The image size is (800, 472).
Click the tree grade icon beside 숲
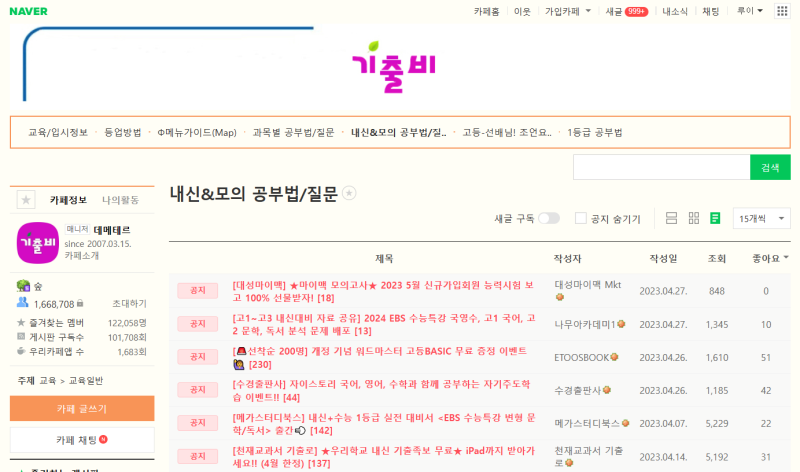click(x=23, y=286)
